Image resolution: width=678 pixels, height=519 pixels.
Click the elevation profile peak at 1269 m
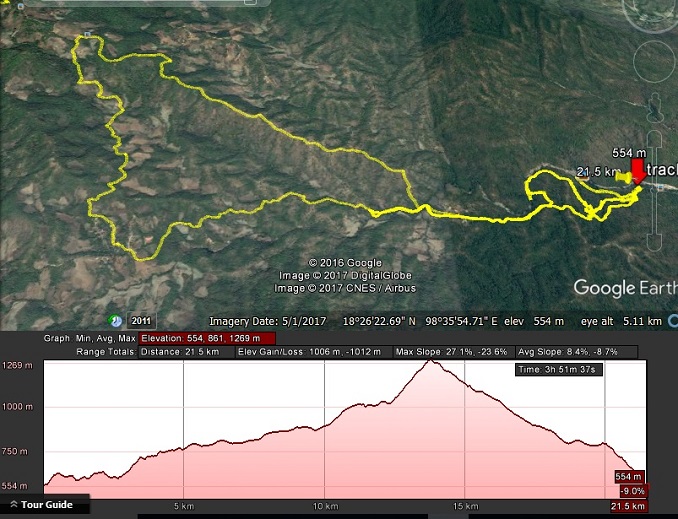click(x=431, y=361)
